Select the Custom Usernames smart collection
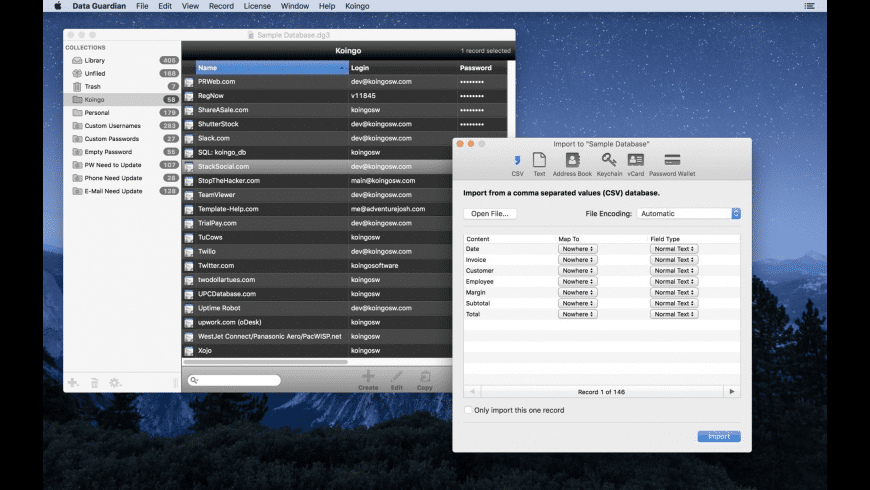The image size is (870, 490). click(122, 126)
